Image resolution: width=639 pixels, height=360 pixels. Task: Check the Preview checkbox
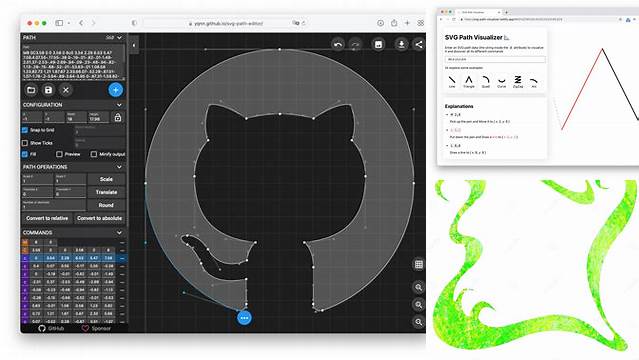pos(59,154)
